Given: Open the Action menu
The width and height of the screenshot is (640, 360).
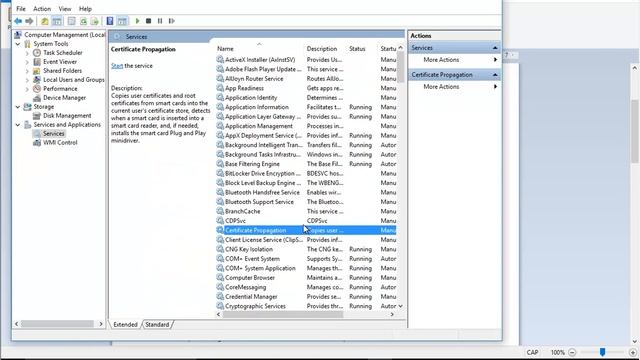Looking at the screenshot, I should point(42,9).
